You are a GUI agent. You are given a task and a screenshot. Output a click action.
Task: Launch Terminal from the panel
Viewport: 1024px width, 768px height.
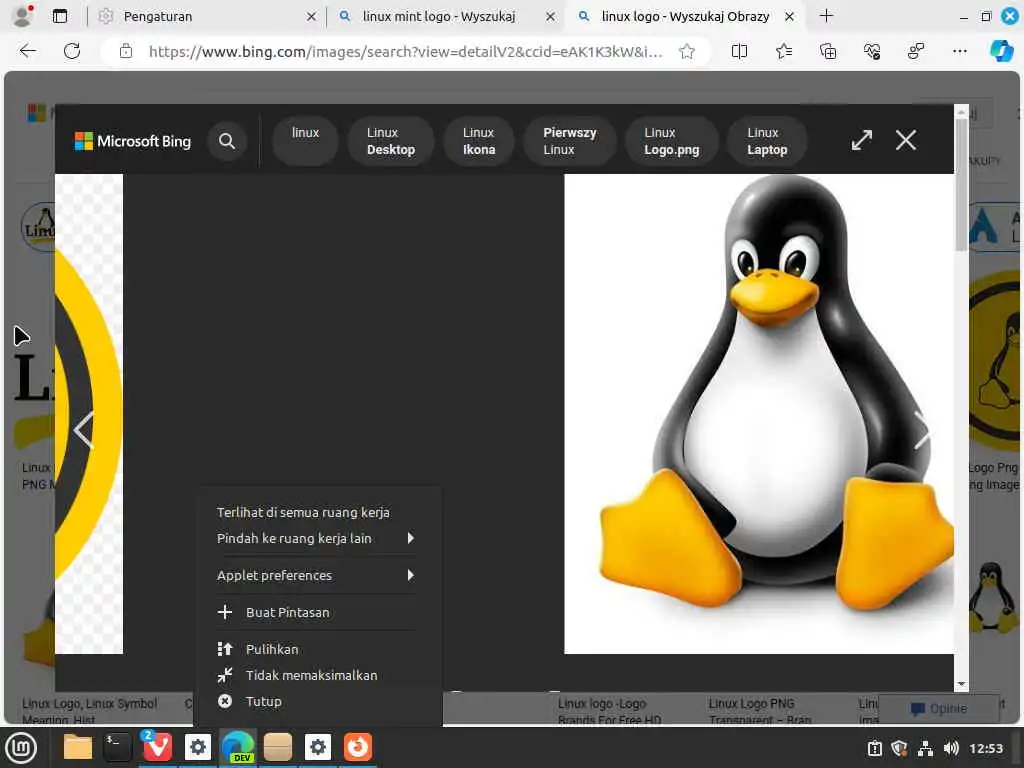tap(118, 747)
